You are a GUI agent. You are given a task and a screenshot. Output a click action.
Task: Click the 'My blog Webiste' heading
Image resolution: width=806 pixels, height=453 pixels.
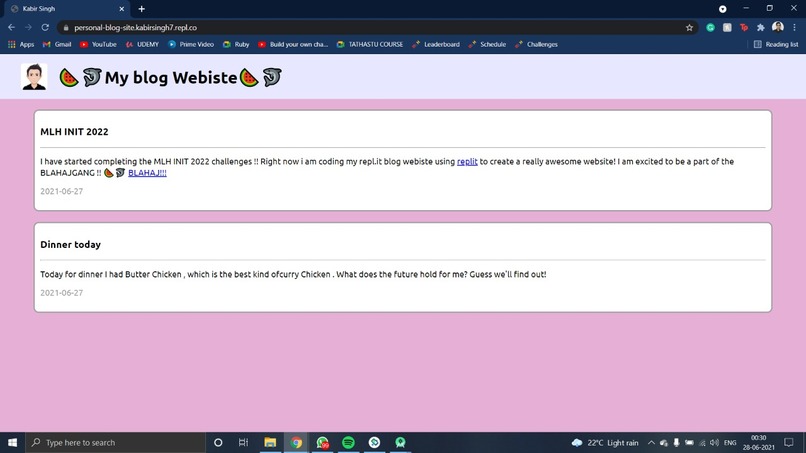pos(171,78)
